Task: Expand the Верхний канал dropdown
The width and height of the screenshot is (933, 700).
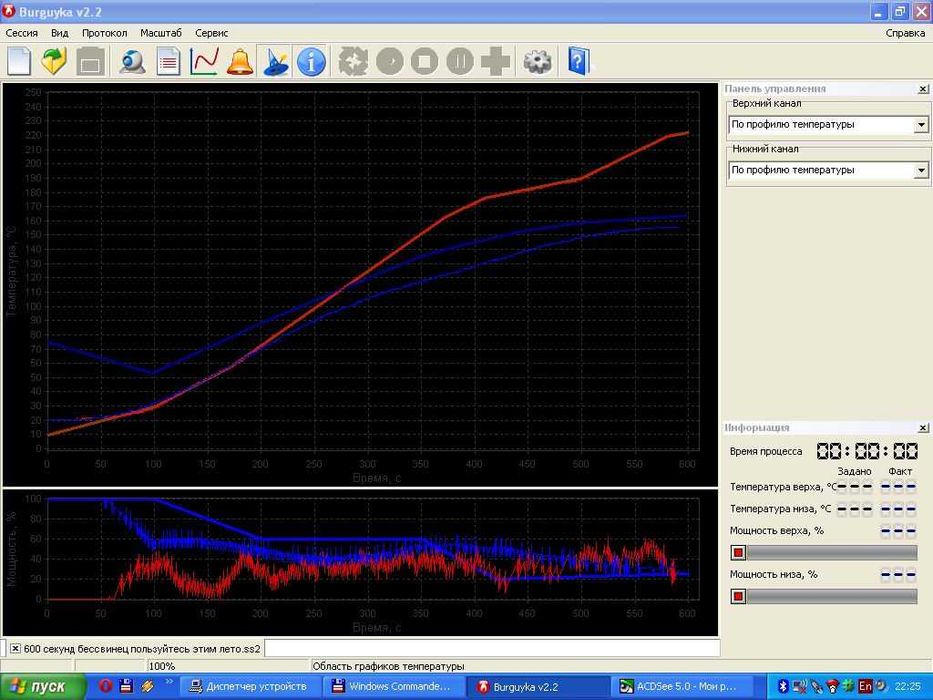Action: click(921, 125)
